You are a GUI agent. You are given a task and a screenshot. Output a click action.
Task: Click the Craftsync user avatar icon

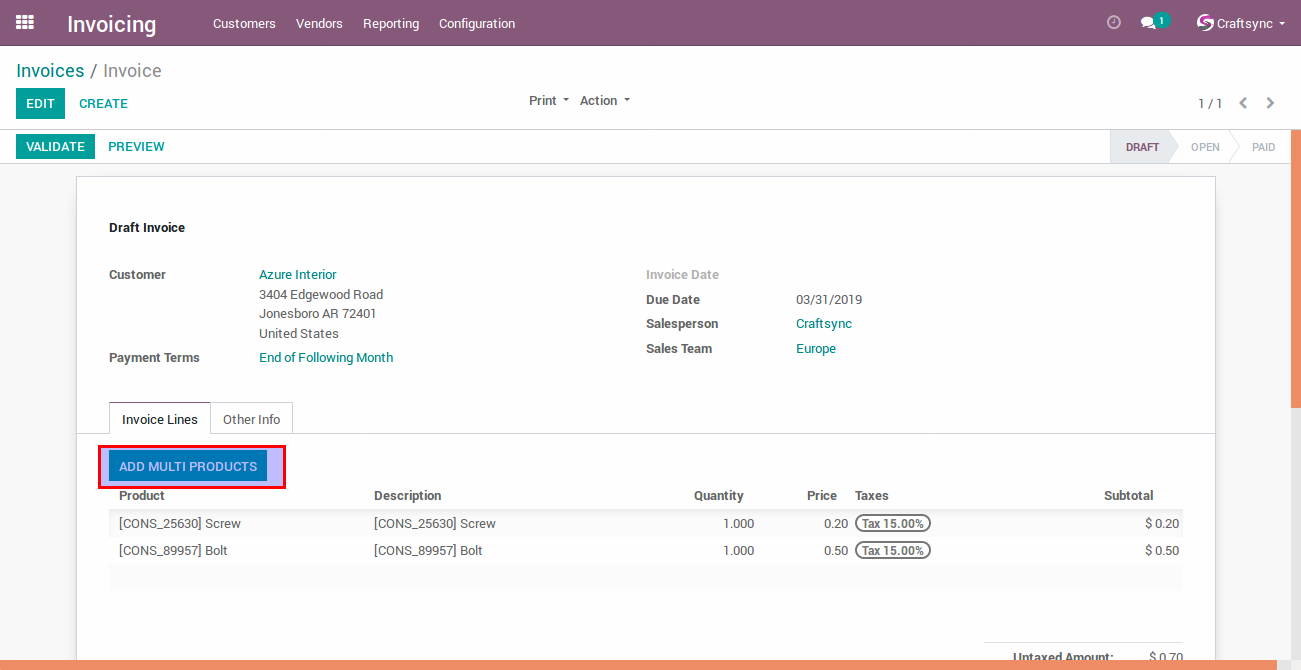(x=1205, y=23)
